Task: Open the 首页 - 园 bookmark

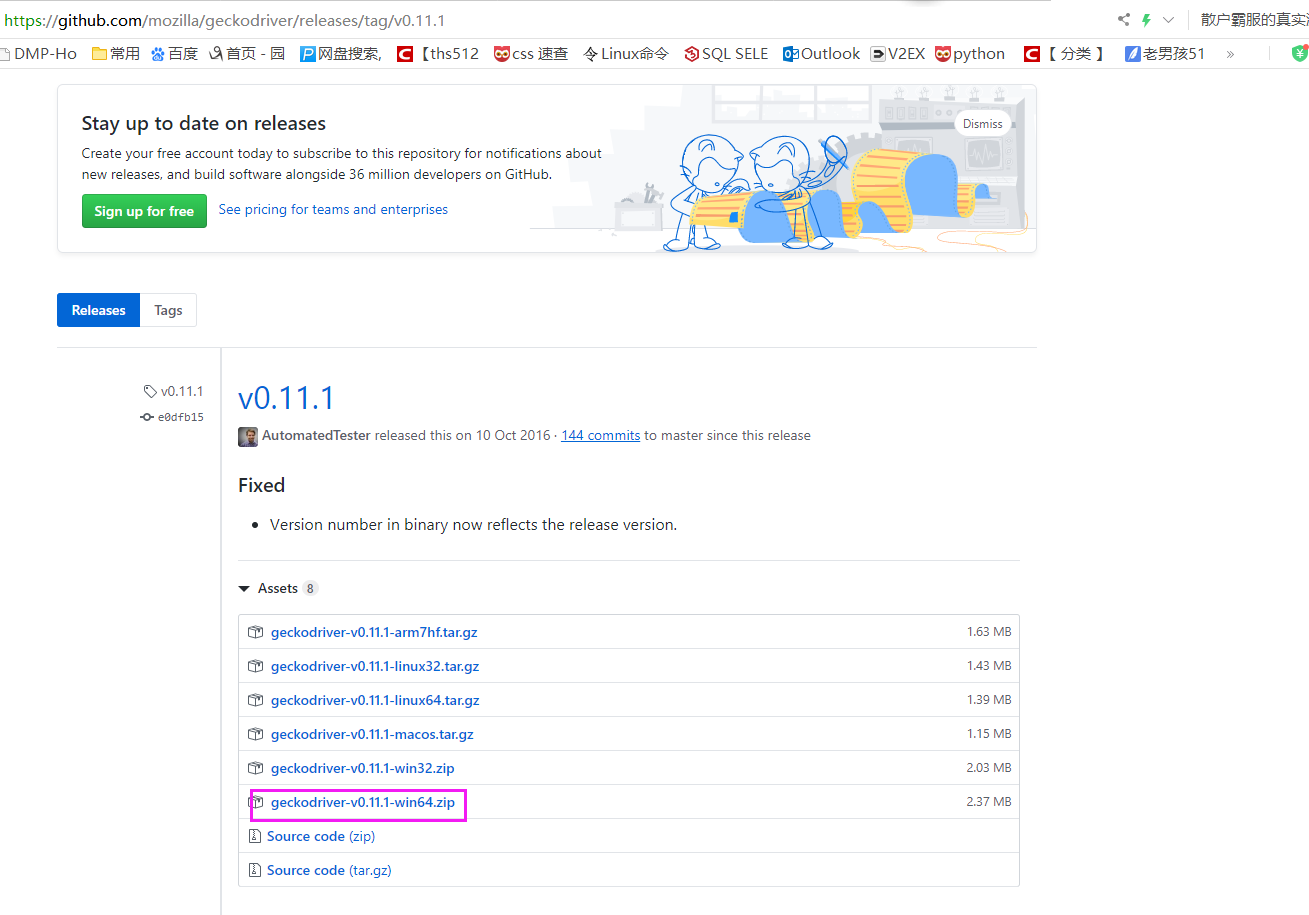Action: tap(246, 54)
